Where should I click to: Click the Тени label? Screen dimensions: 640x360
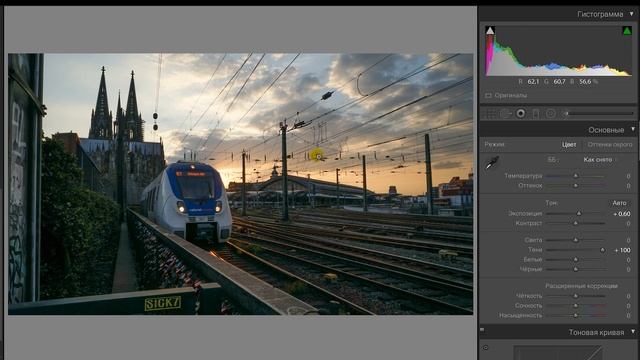(x=535, y=250)
